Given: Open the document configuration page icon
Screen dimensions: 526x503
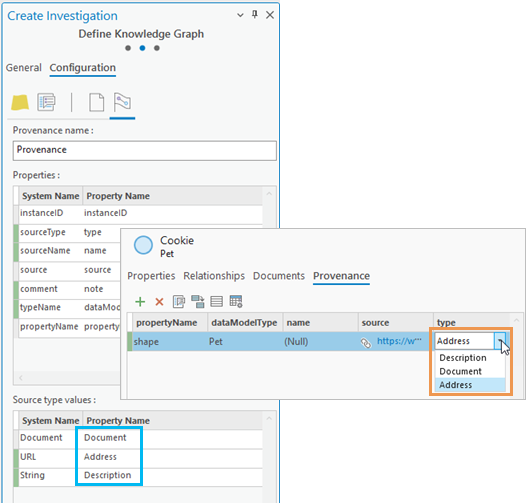Looking at the screenshot, I should click(x=97, y=102).
